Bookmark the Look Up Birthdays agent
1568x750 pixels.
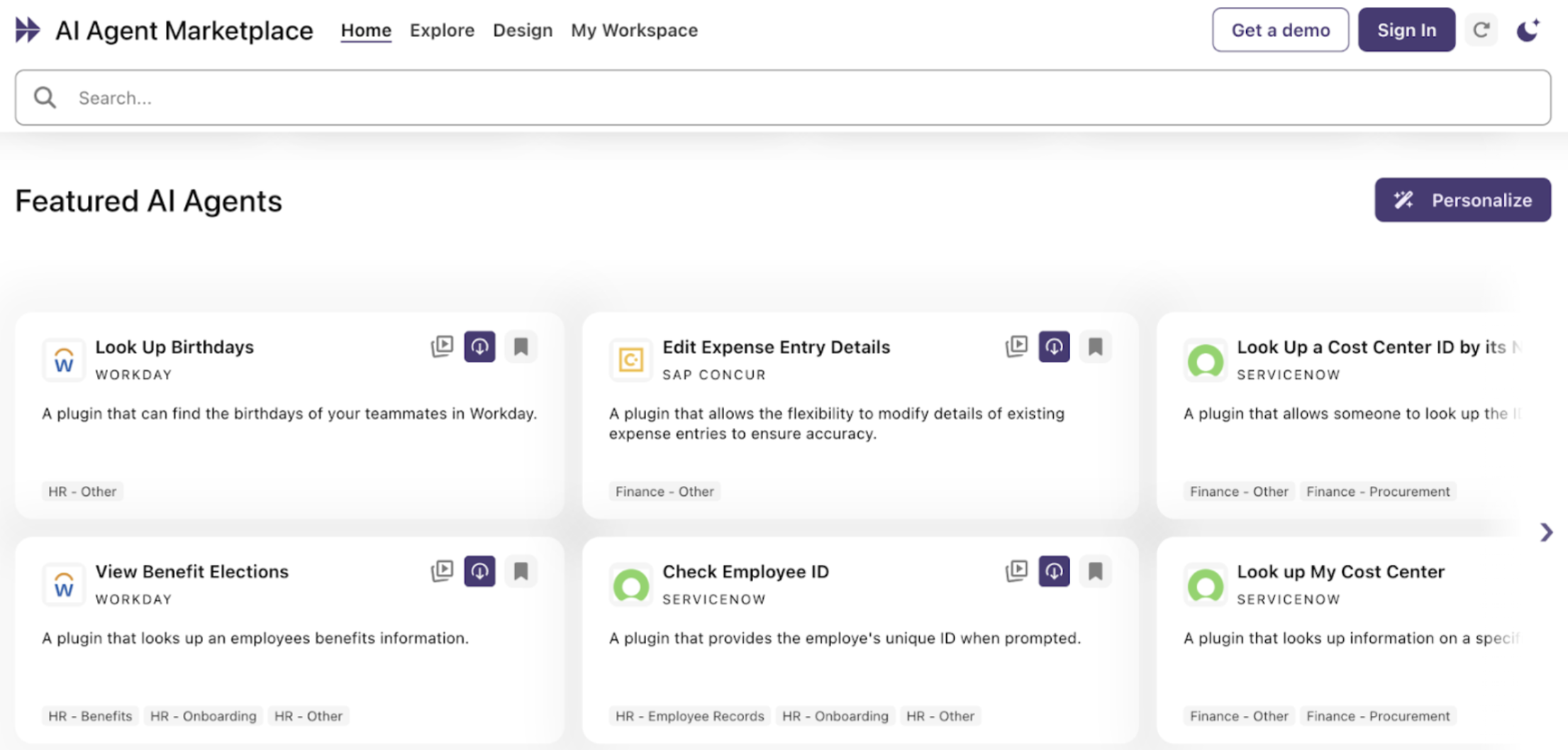point(521,346)
